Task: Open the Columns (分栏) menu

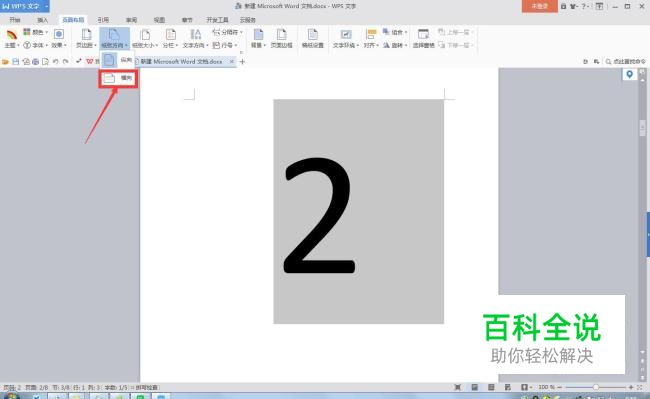Action: pos(170,39)
